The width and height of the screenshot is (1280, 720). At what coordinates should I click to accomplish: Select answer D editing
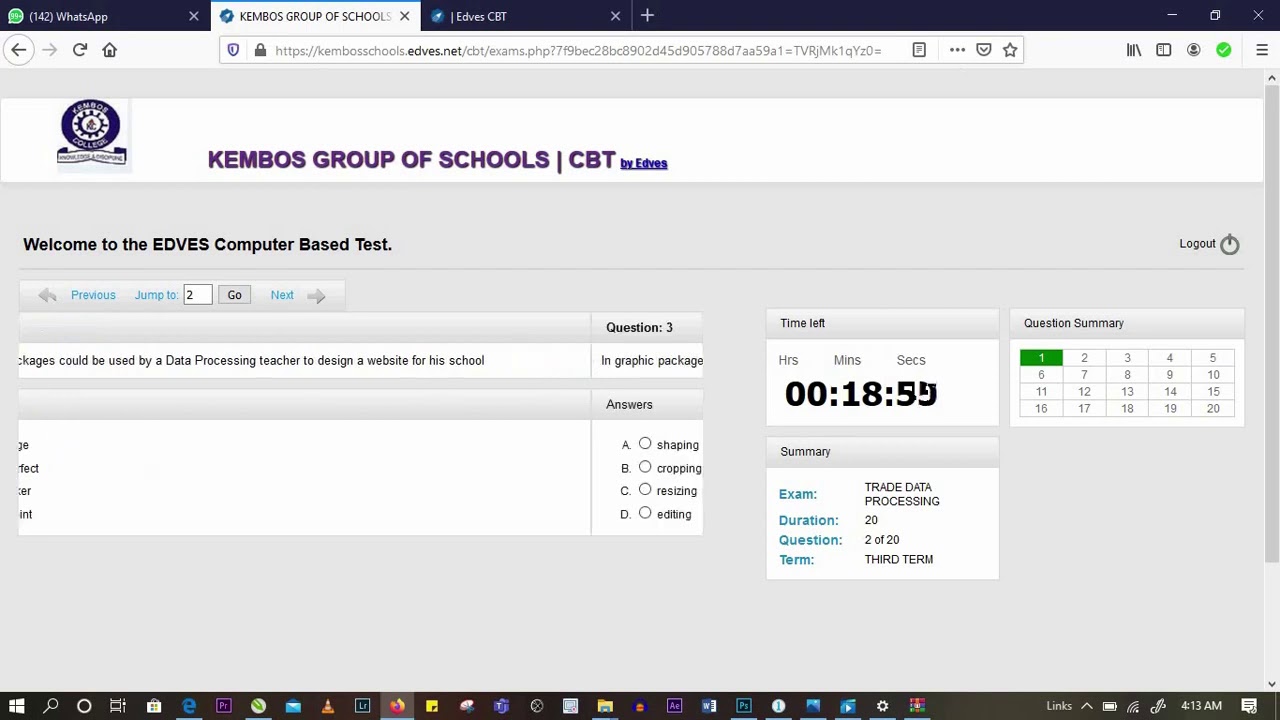645,513
